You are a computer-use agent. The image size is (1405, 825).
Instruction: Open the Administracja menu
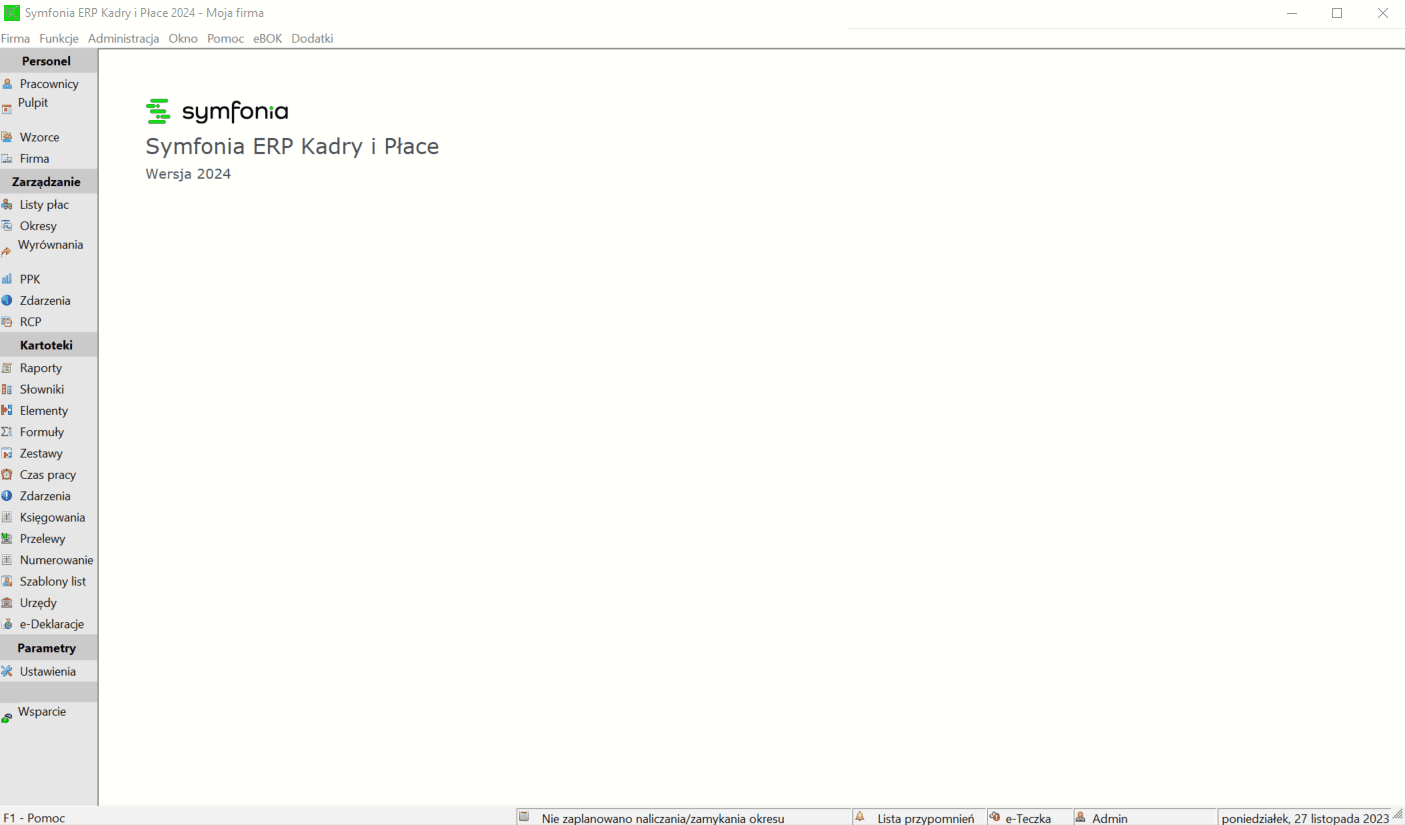[x=124, y=38]
